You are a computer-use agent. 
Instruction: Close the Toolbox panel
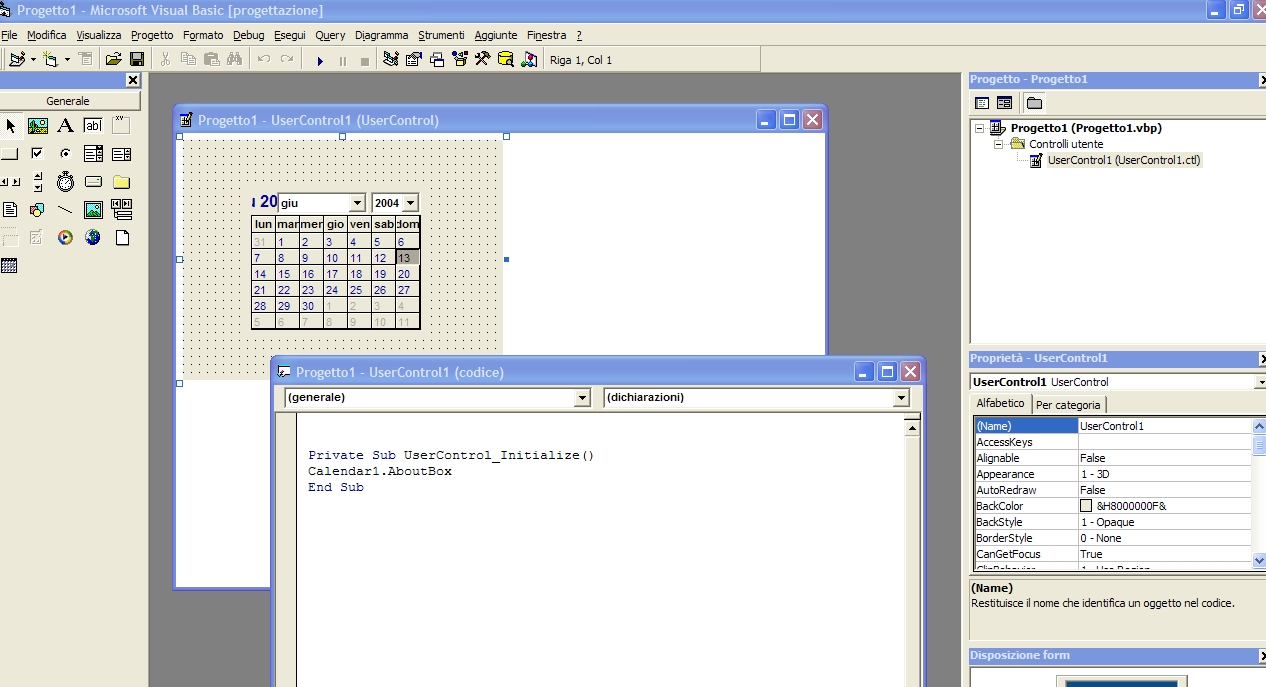click(x=133, y=80)
